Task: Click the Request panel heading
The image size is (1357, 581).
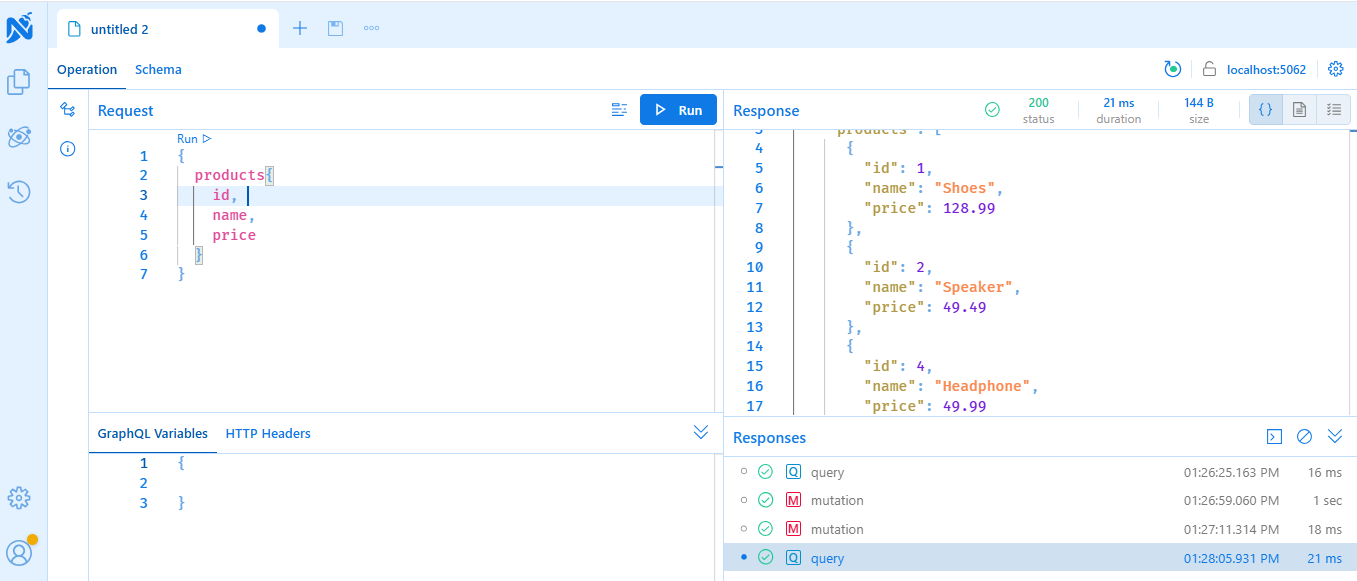Action: click(126, 110)
